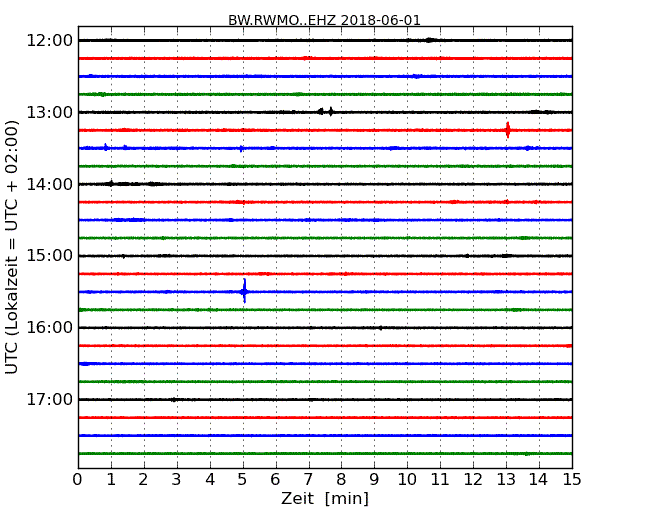This screenshot has width=650, height=520.
Task: Click the x-axis tick label 3
Action: (x=177, y=479)
